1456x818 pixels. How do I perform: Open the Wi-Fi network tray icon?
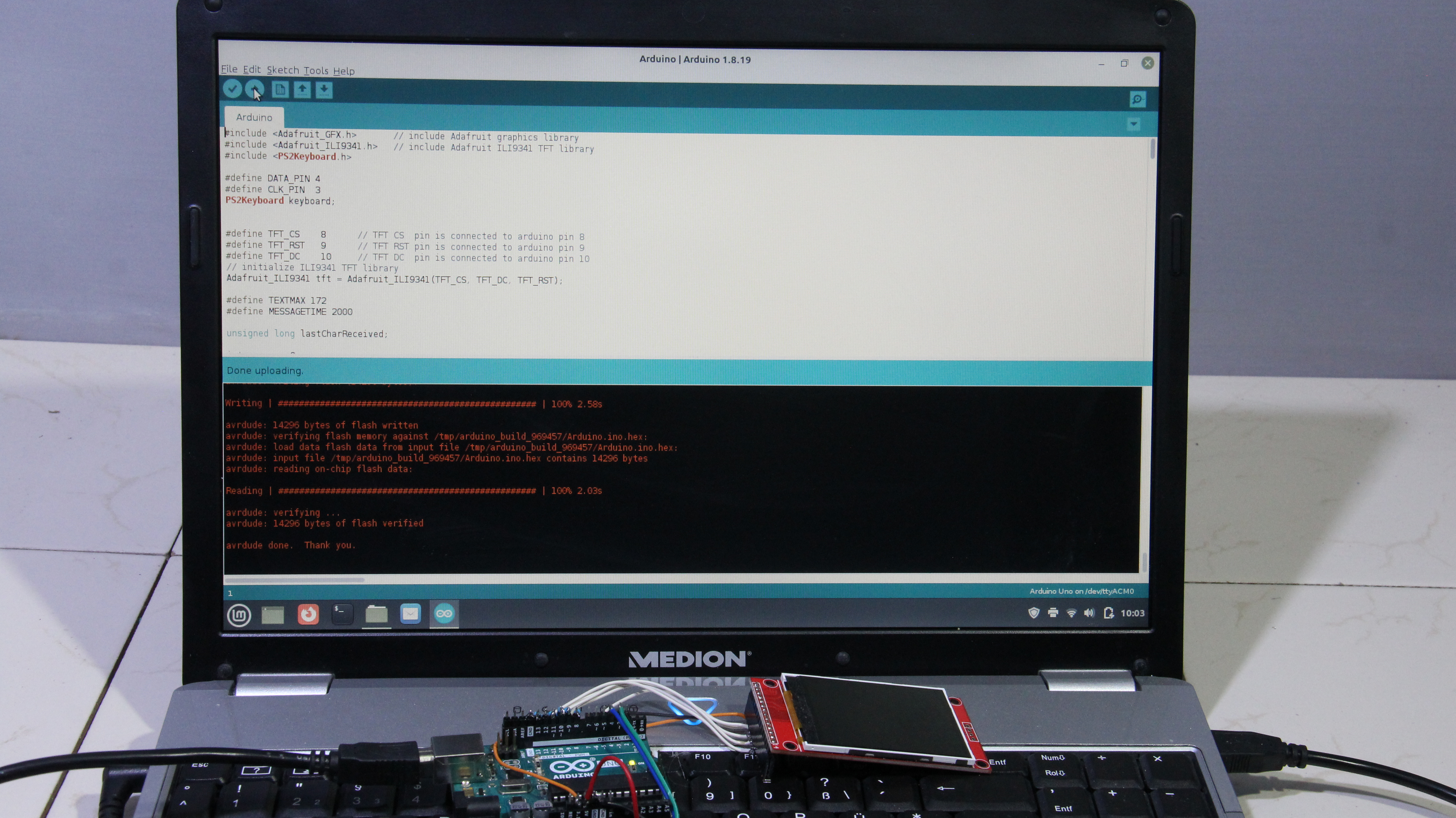[1071, 613]
